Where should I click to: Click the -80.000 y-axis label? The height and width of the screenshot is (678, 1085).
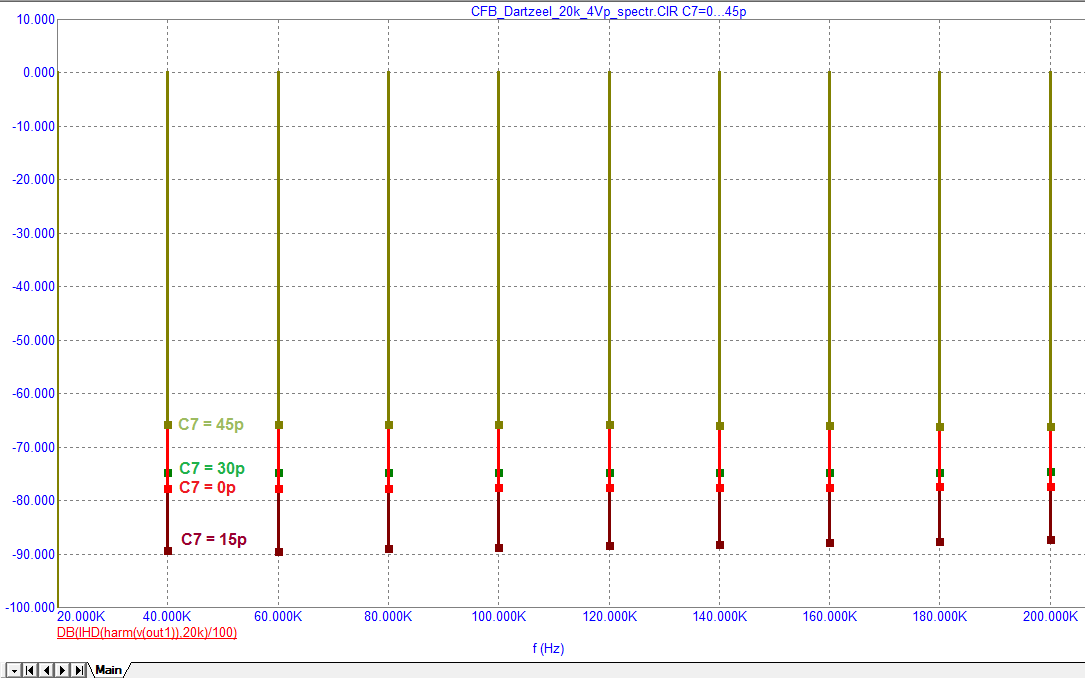tap(34, 500)
